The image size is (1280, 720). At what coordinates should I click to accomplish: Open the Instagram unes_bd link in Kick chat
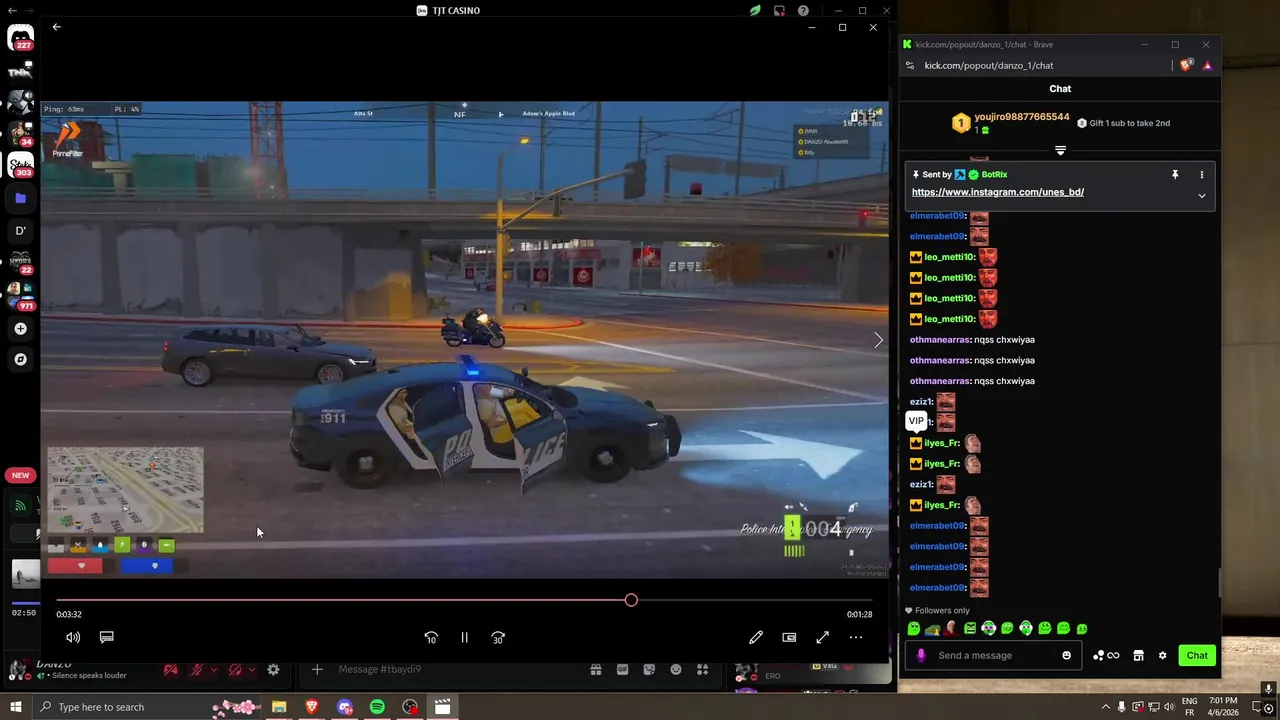[998, 192]
